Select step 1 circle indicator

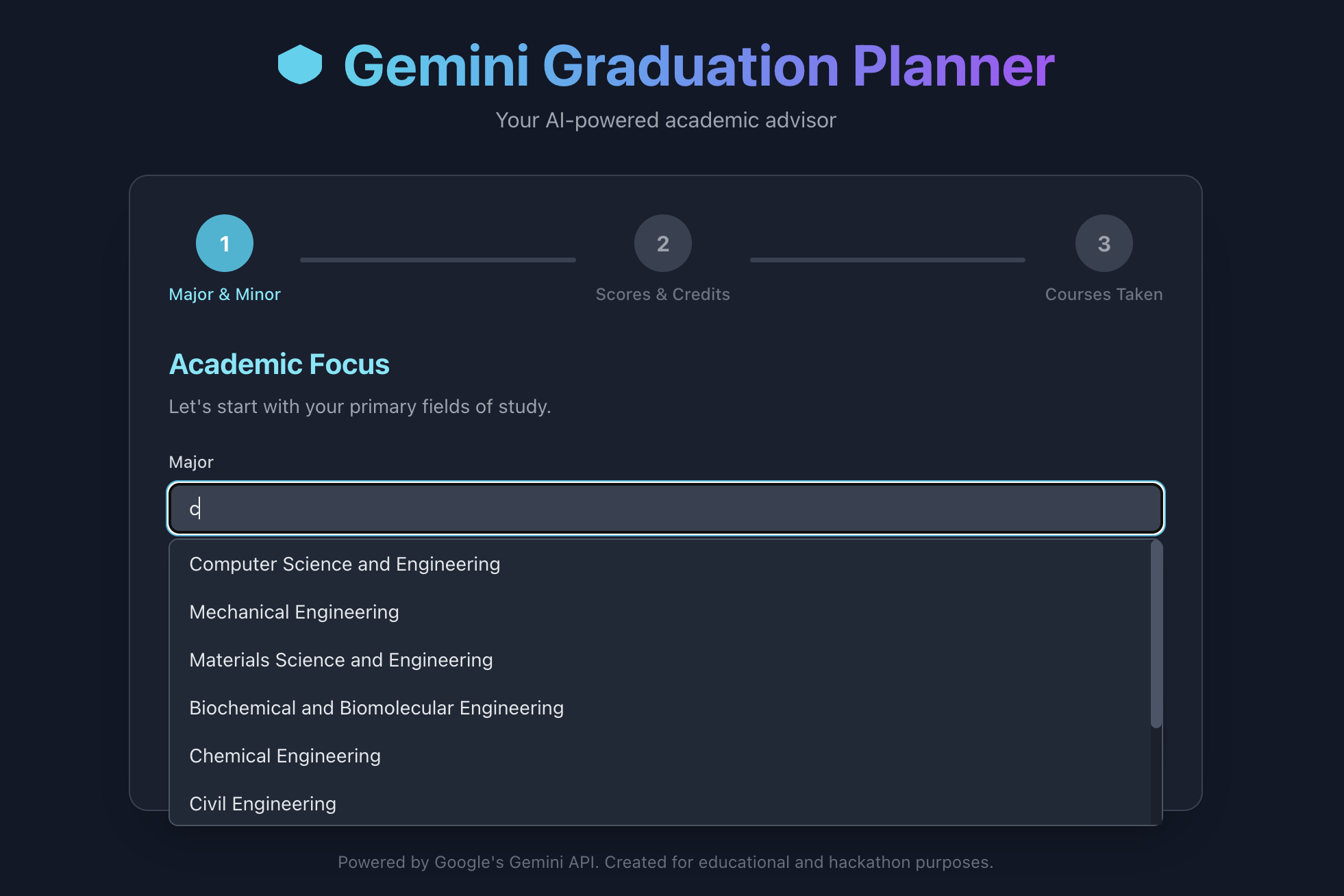(225, 243)
